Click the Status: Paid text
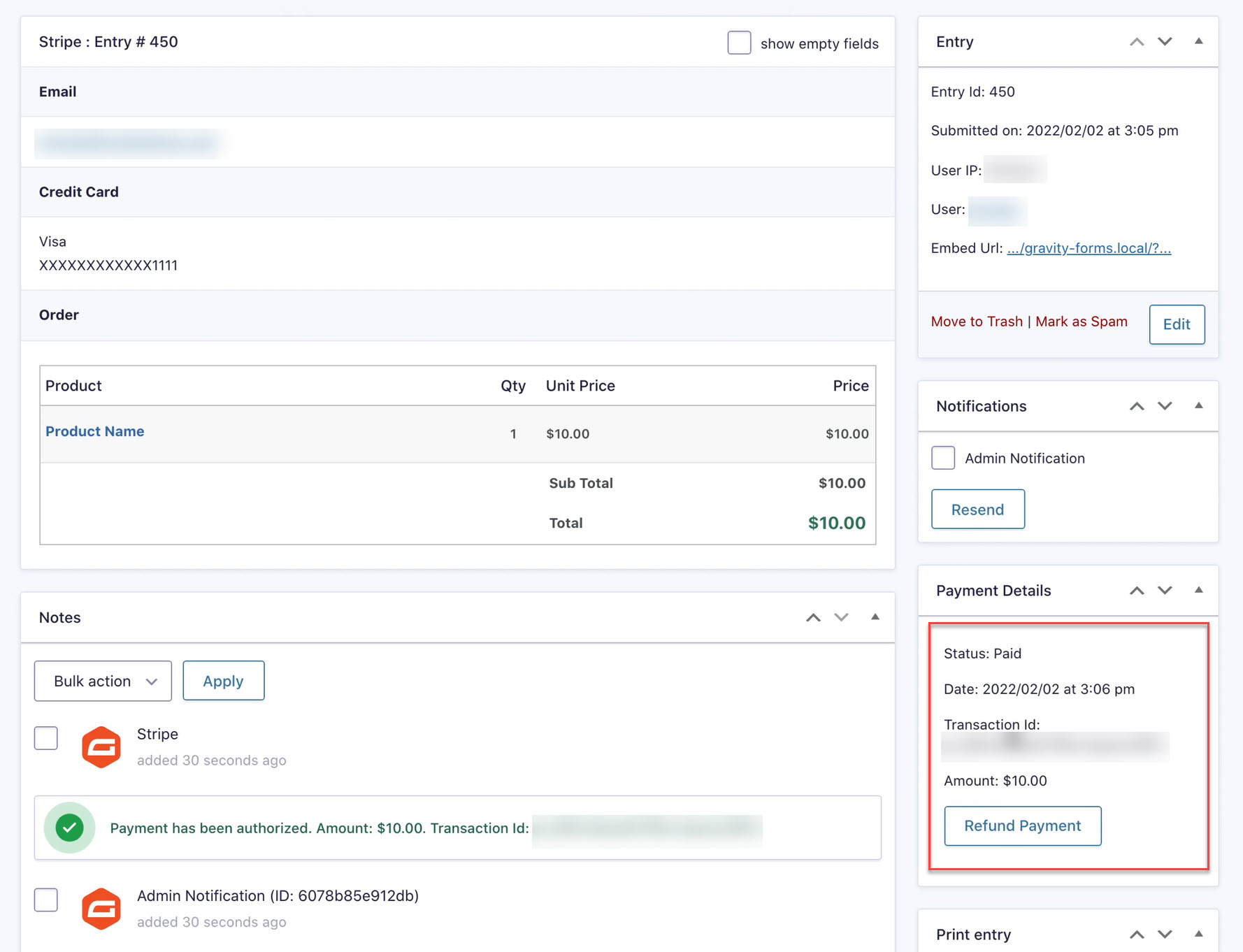1243x952 pixels. pyautogui.click(x=982, y=654)
